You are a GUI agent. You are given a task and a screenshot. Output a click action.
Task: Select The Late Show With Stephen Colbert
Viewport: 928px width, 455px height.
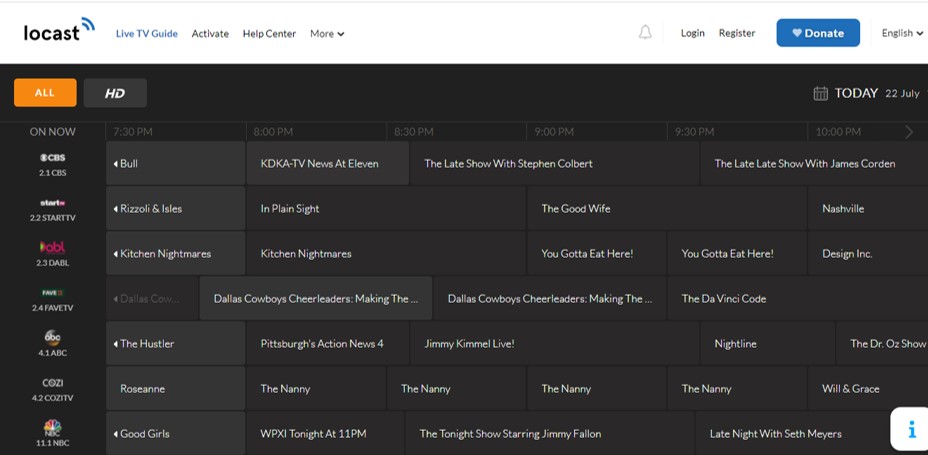point(508,164)
